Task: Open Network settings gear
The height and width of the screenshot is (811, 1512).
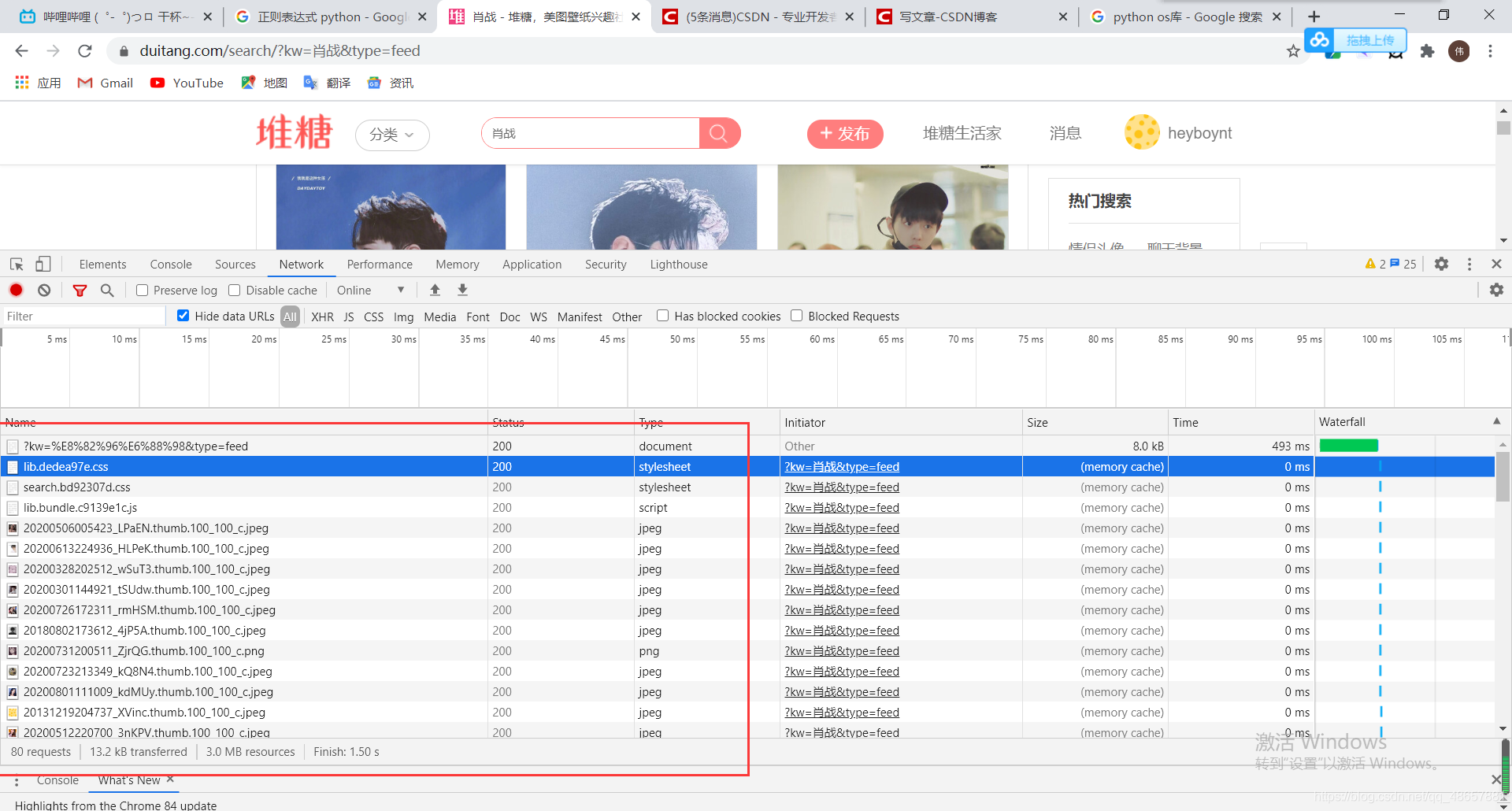Action: [x=1496, y=290]
